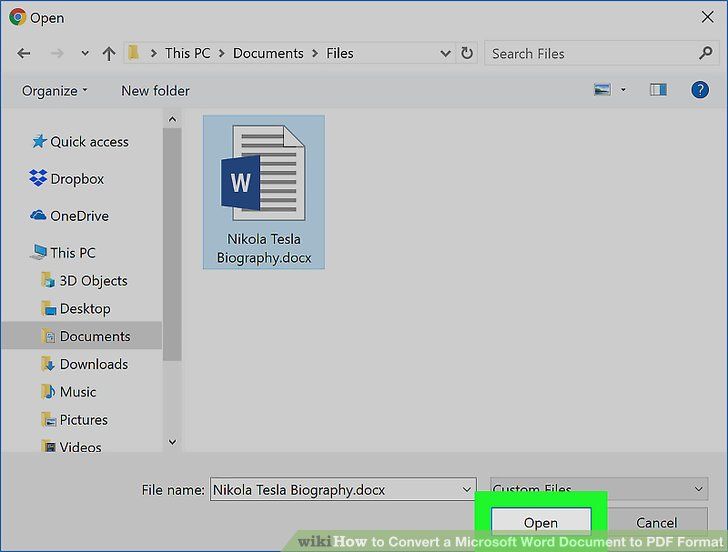Open the Music folder
The image size is (728, 552).
(78, 392)
